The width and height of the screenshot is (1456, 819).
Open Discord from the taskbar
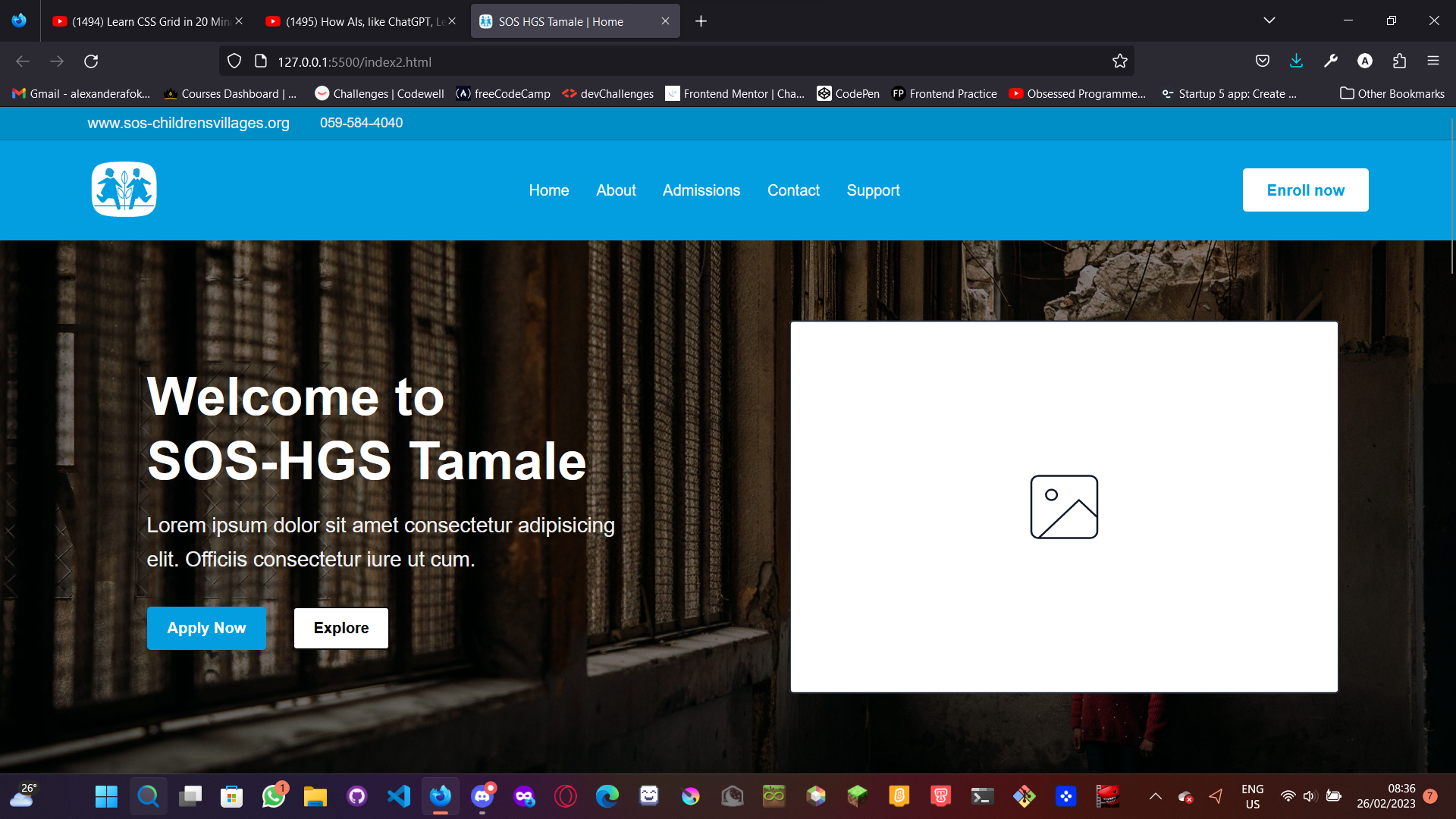pyautogui.click(x=482, y=796)
